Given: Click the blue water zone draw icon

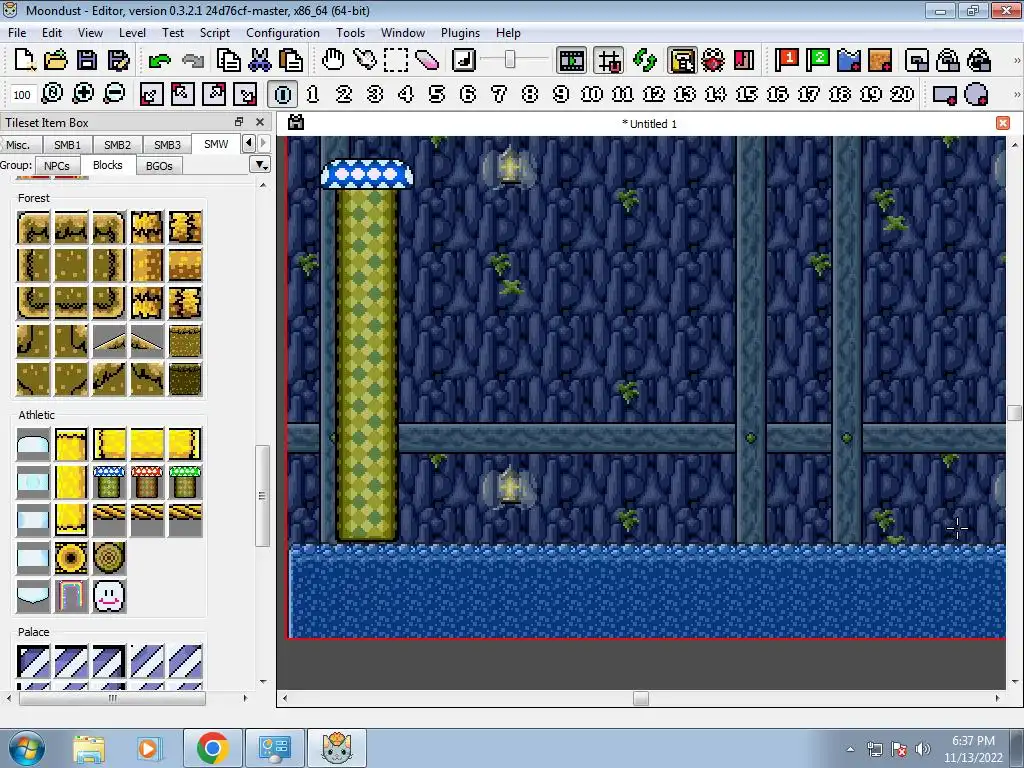Looking at the screenshot, I should coord(849,61).
